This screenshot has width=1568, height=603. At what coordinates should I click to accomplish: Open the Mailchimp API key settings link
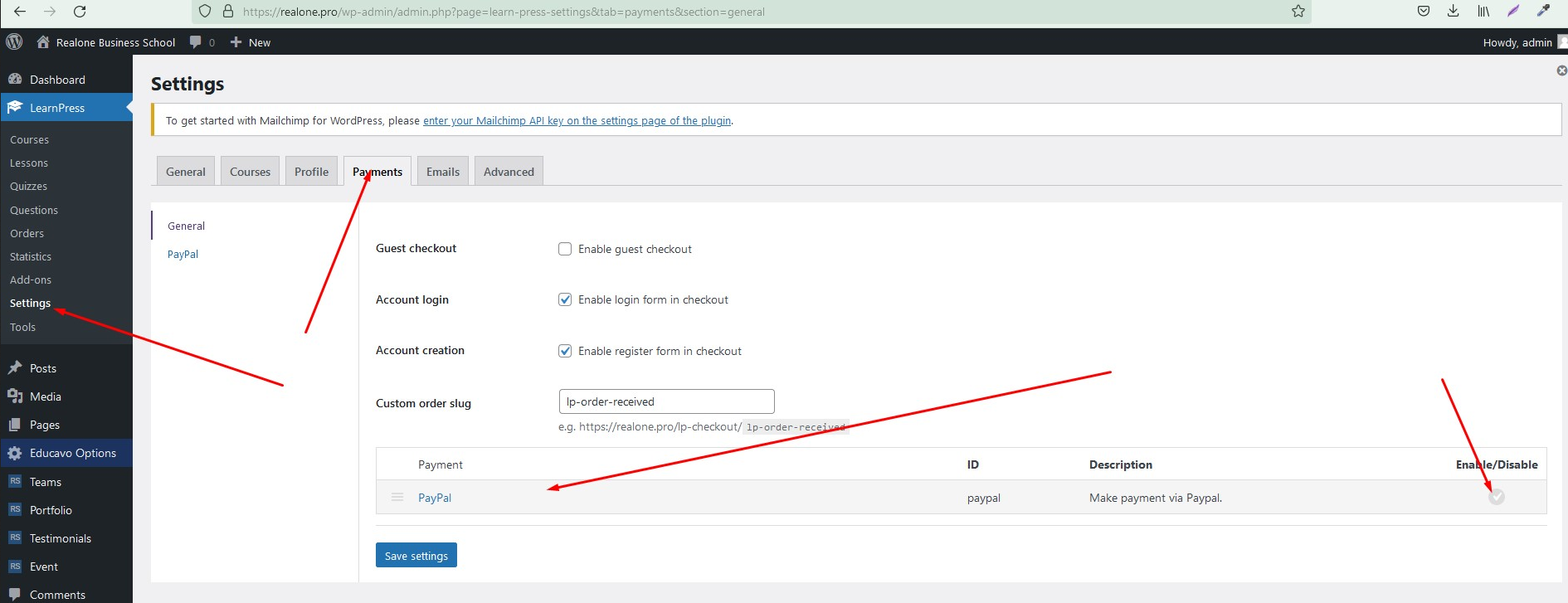pos(577,121)
